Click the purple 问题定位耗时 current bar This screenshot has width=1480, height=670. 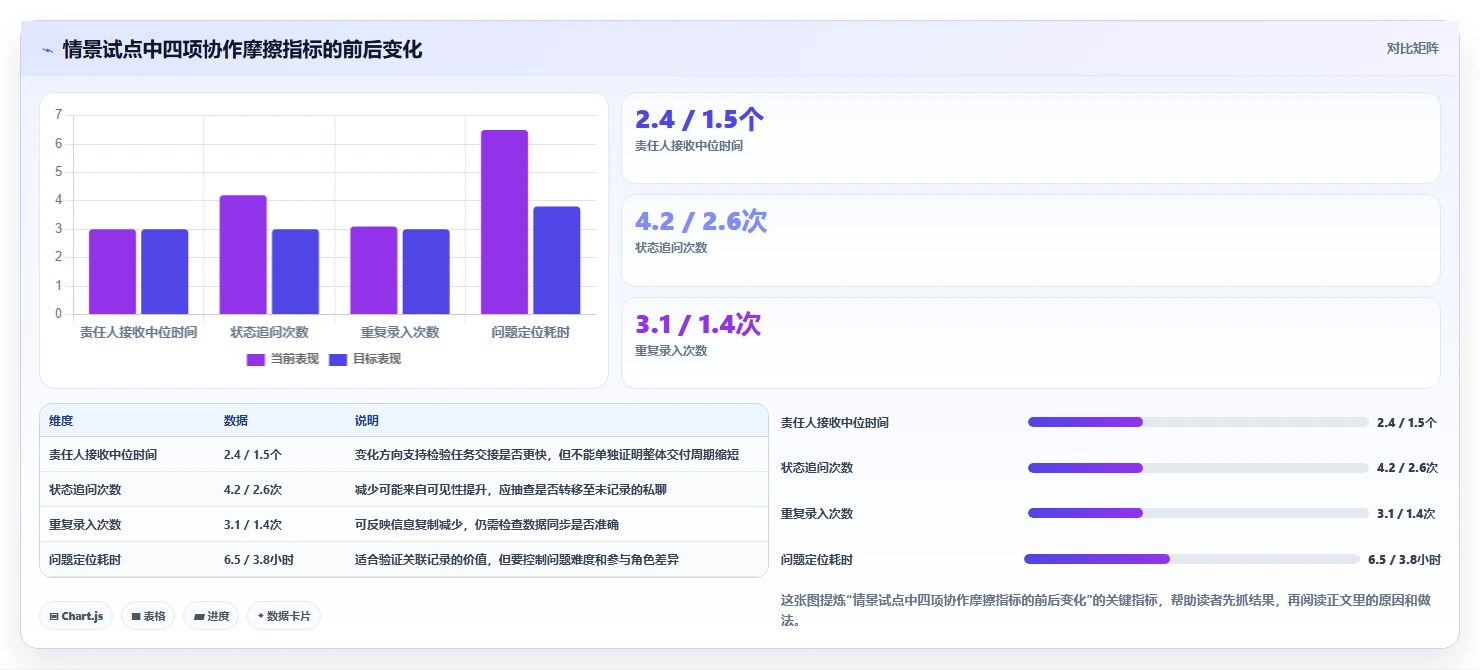pos(504,222)
